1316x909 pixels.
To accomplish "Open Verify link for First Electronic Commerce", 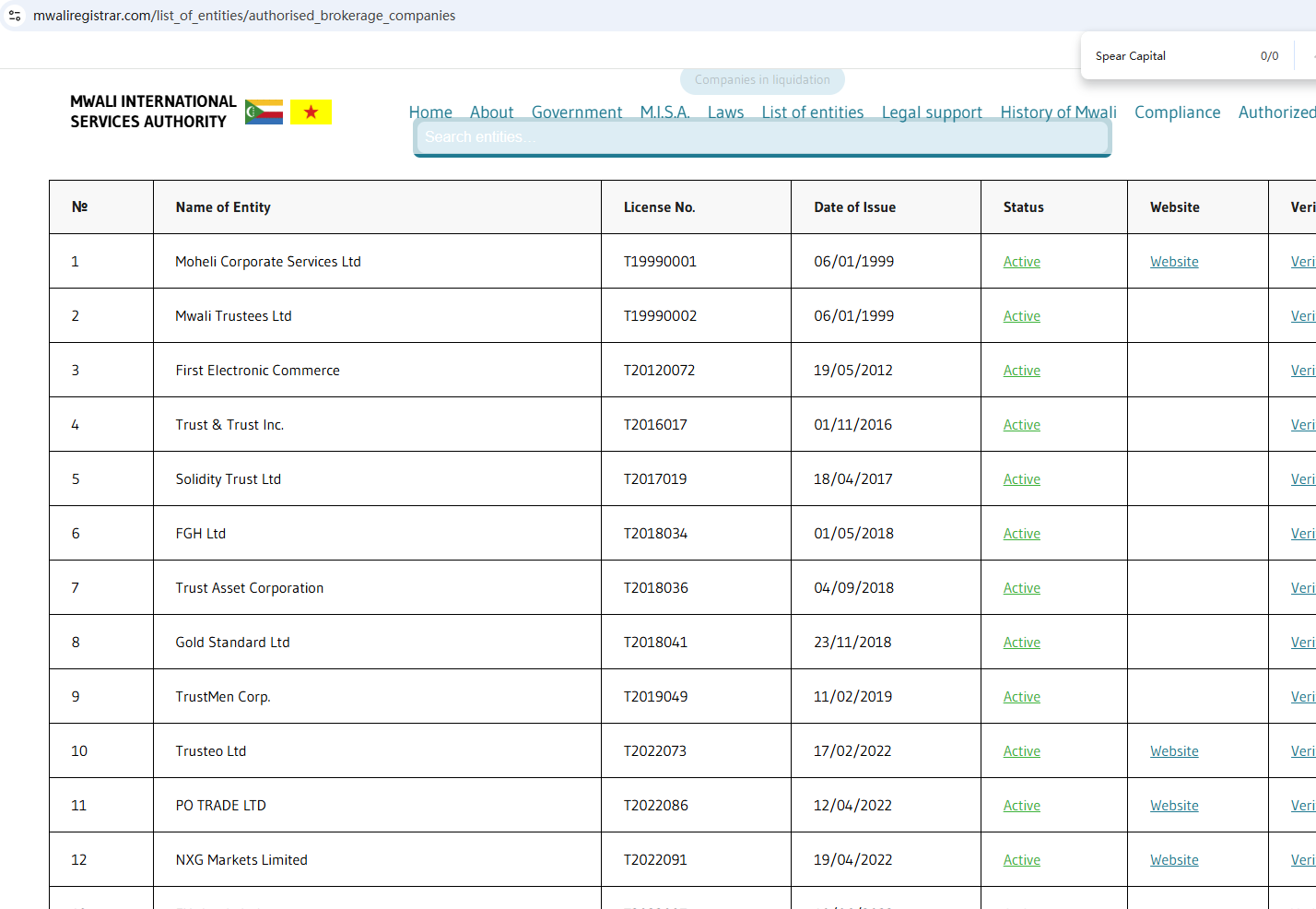I will tap(1302, 371).
